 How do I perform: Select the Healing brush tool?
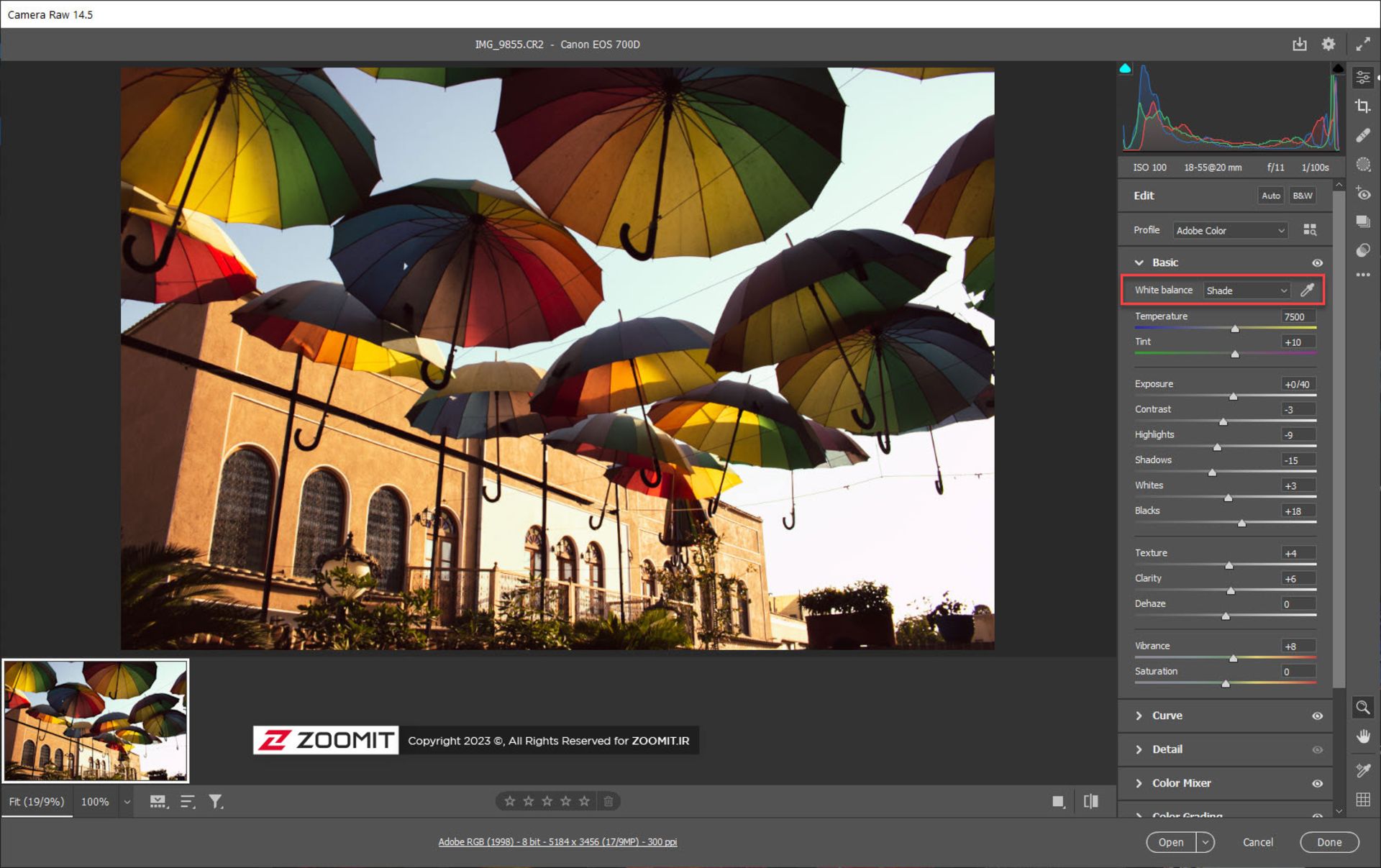pos(1362,135)
